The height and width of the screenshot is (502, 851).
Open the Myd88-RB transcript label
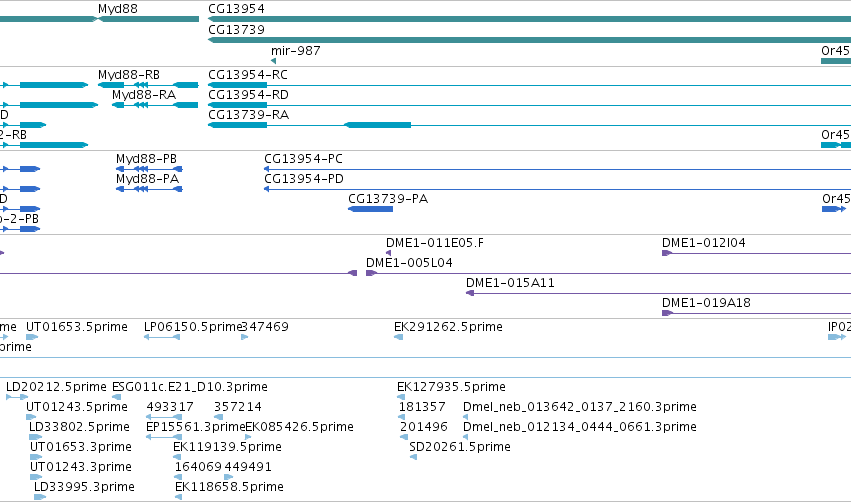pyautogui.click(x=129, y=75)
